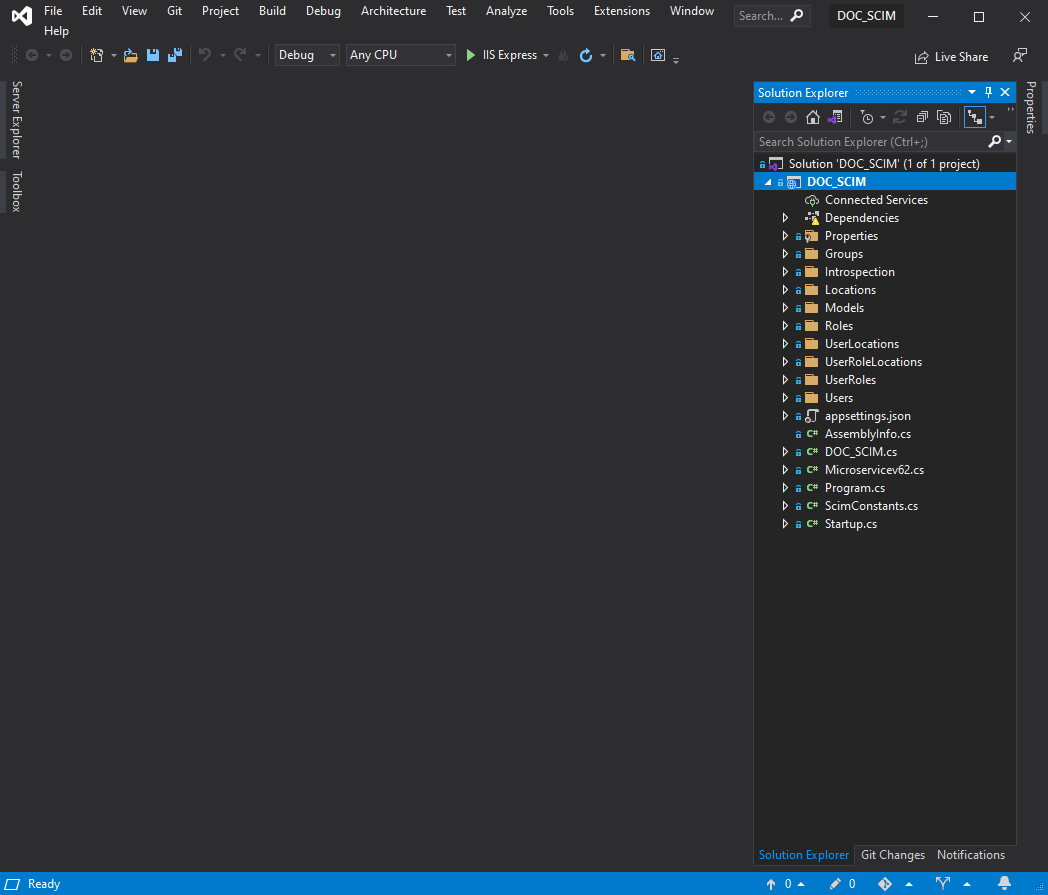The width and height of the screenshot is (1048, 895).
Task: Refresh the Solution Explorer
Action: [902, 117]
